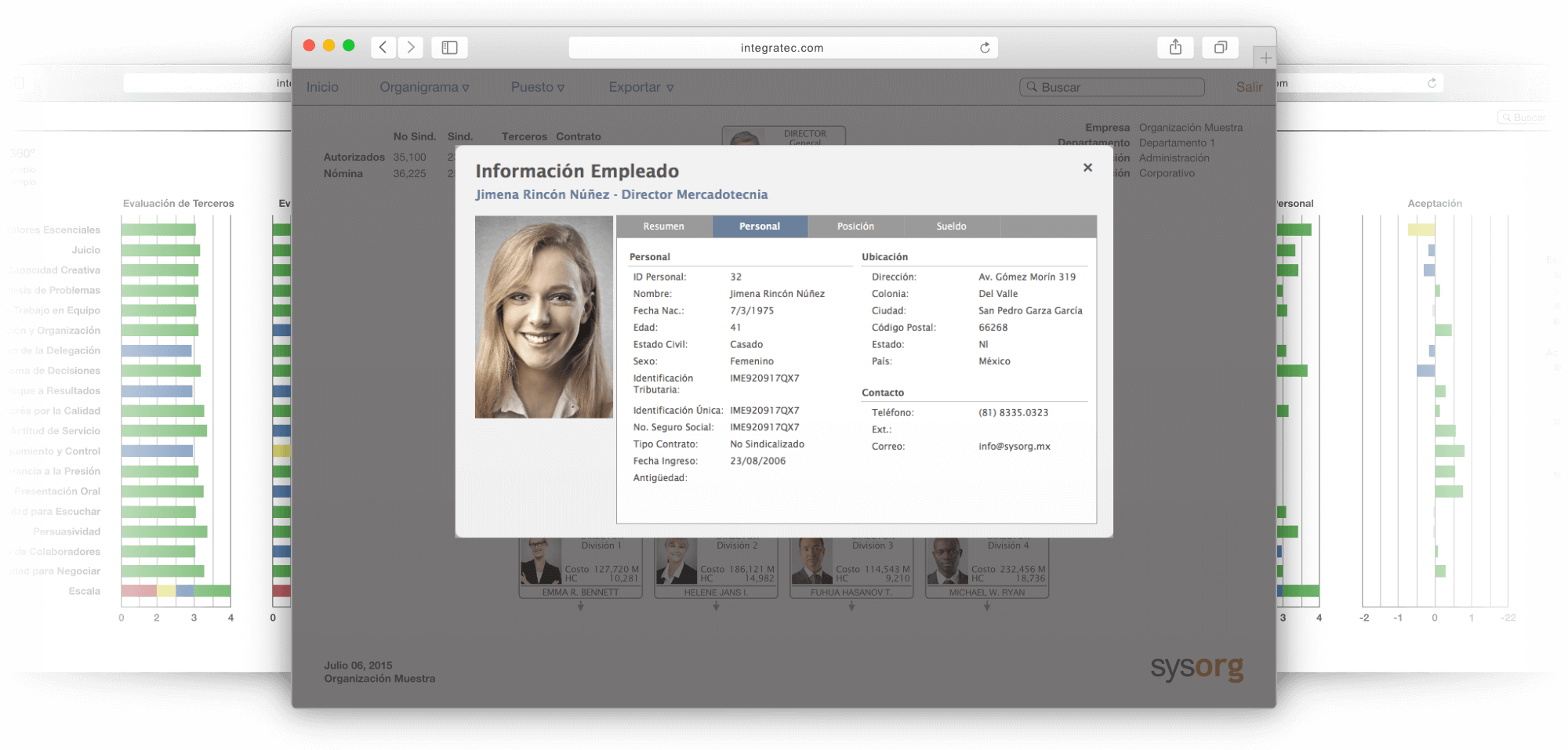Switch to the Resumen tab
The width and height of the screenshot is (1568, 750).
click(x=663, y=226)
